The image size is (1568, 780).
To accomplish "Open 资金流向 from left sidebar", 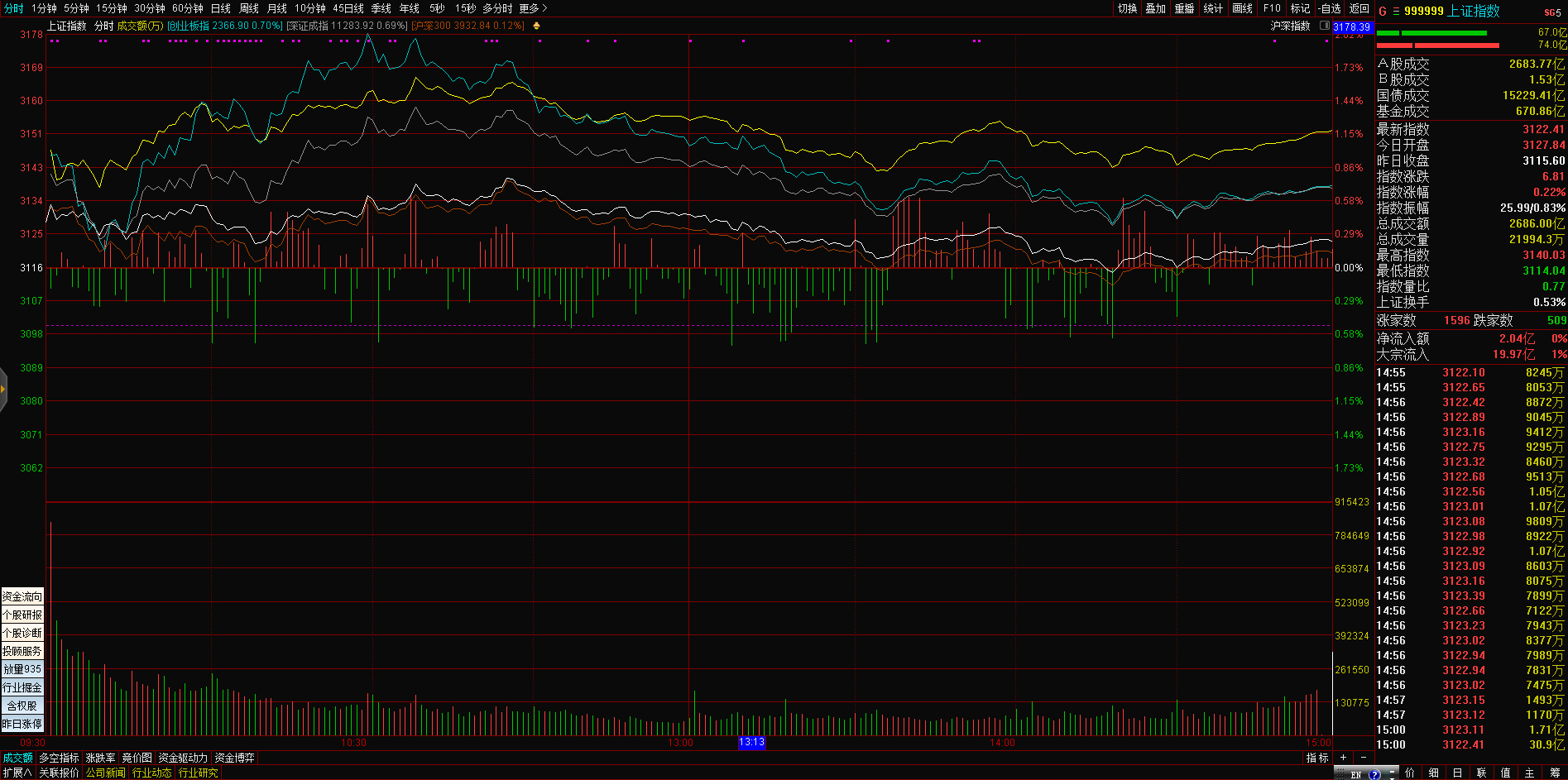I will (22, 596).
